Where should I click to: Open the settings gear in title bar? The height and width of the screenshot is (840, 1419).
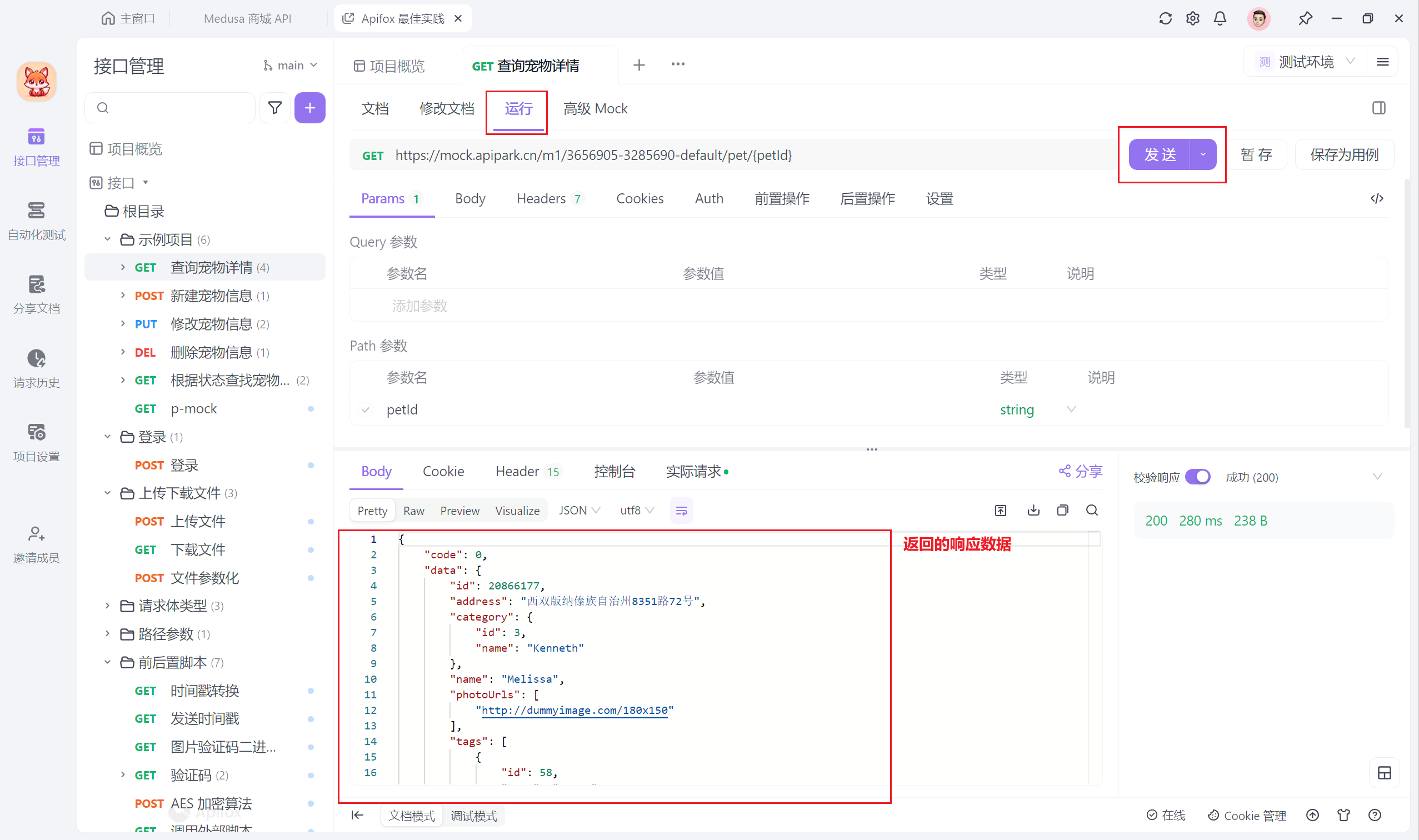1192,18
